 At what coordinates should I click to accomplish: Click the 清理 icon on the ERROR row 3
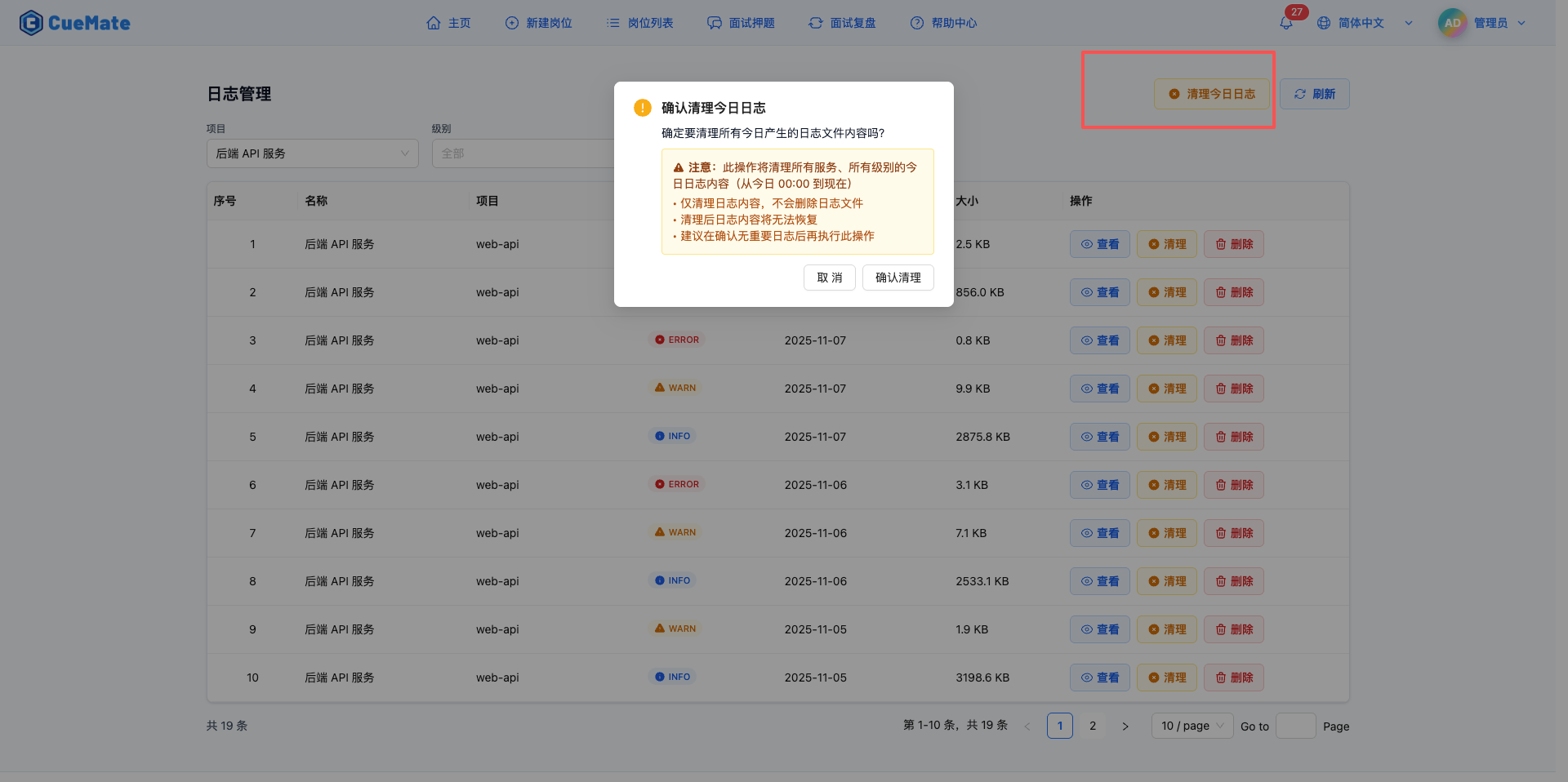pyautogui.click(x=1152, y=340)
